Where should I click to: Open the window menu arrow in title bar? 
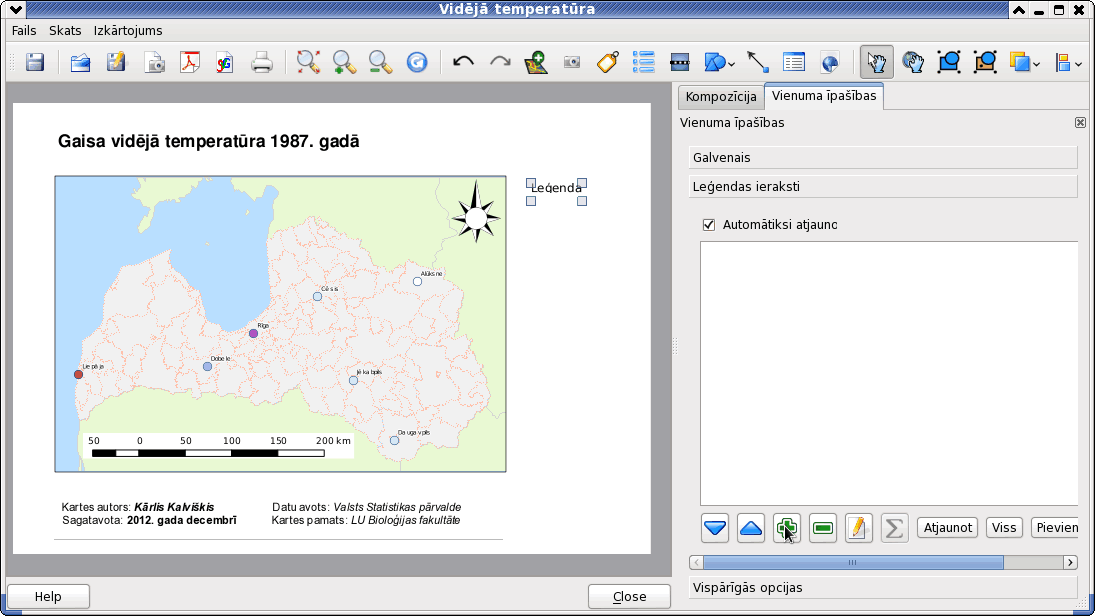pos(15,10)
